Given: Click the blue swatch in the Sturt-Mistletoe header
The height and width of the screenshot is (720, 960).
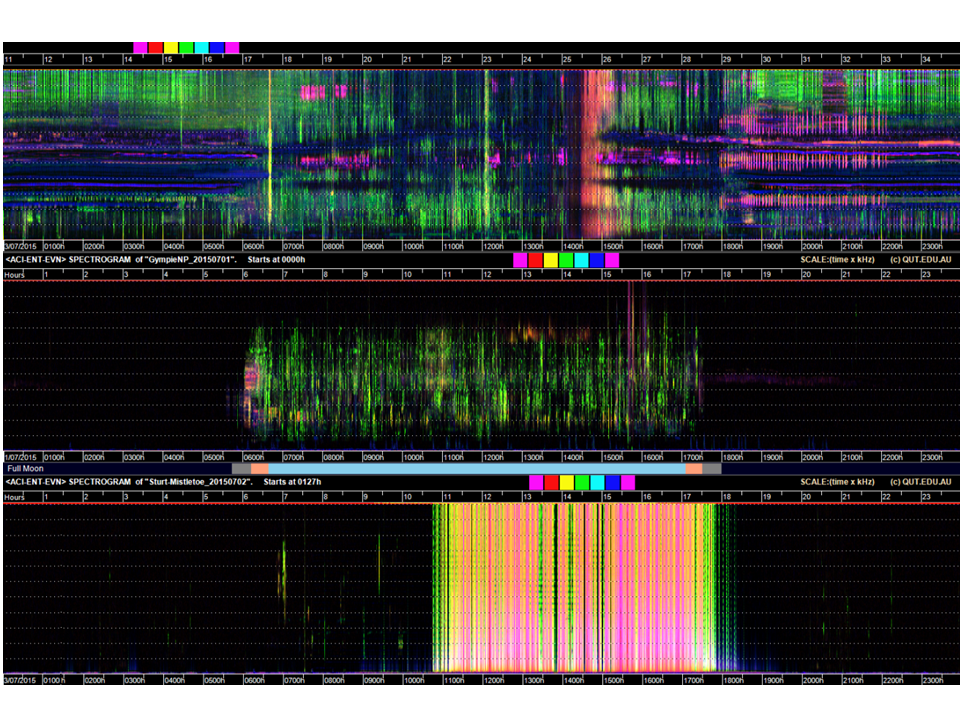Looking at the screenshot, I should (x=613, y=482).
